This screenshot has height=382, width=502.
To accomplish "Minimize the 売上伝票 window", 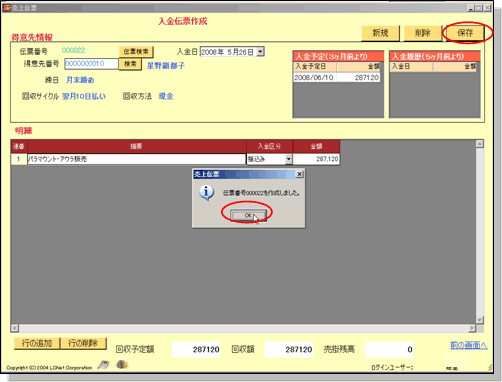I will pos(471,8).
